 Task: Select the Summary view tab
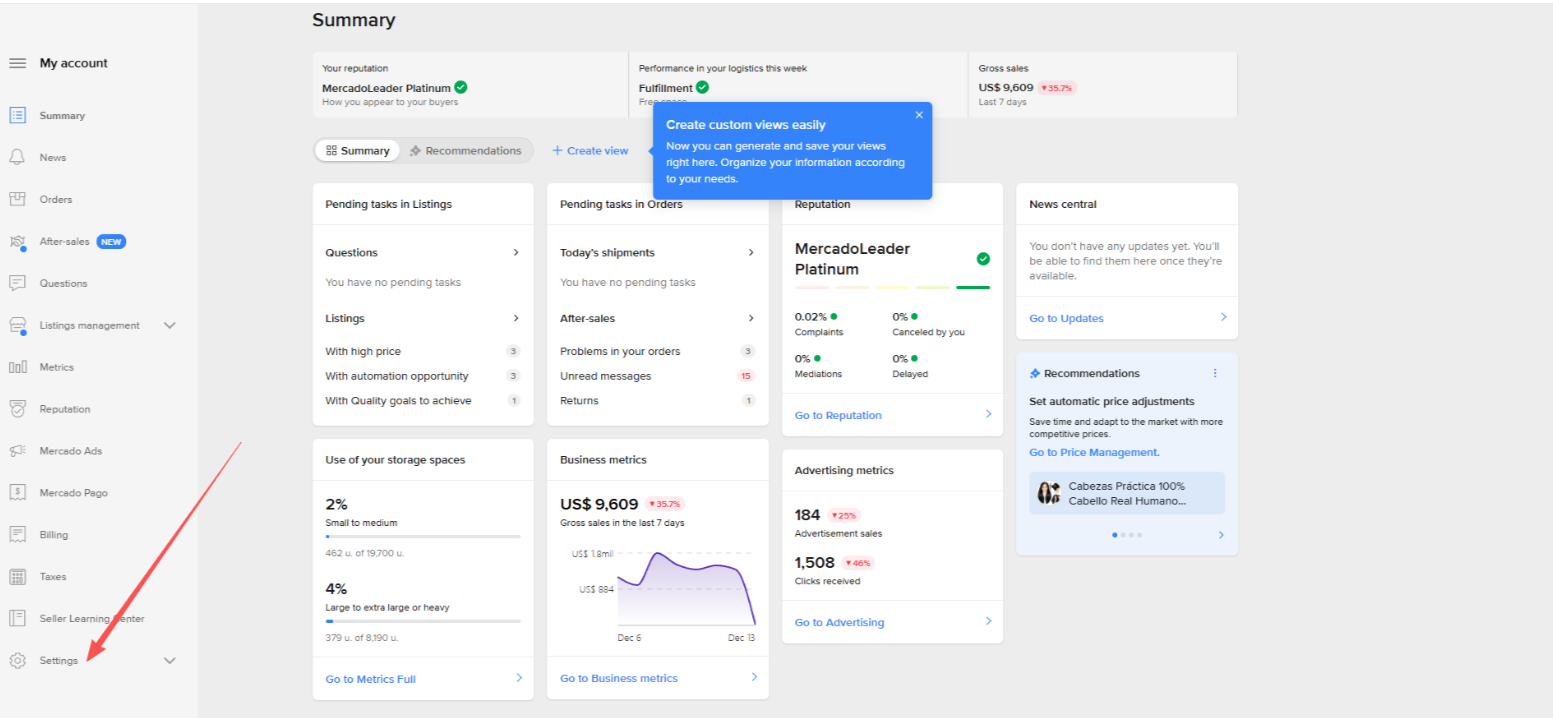(358, 151)
